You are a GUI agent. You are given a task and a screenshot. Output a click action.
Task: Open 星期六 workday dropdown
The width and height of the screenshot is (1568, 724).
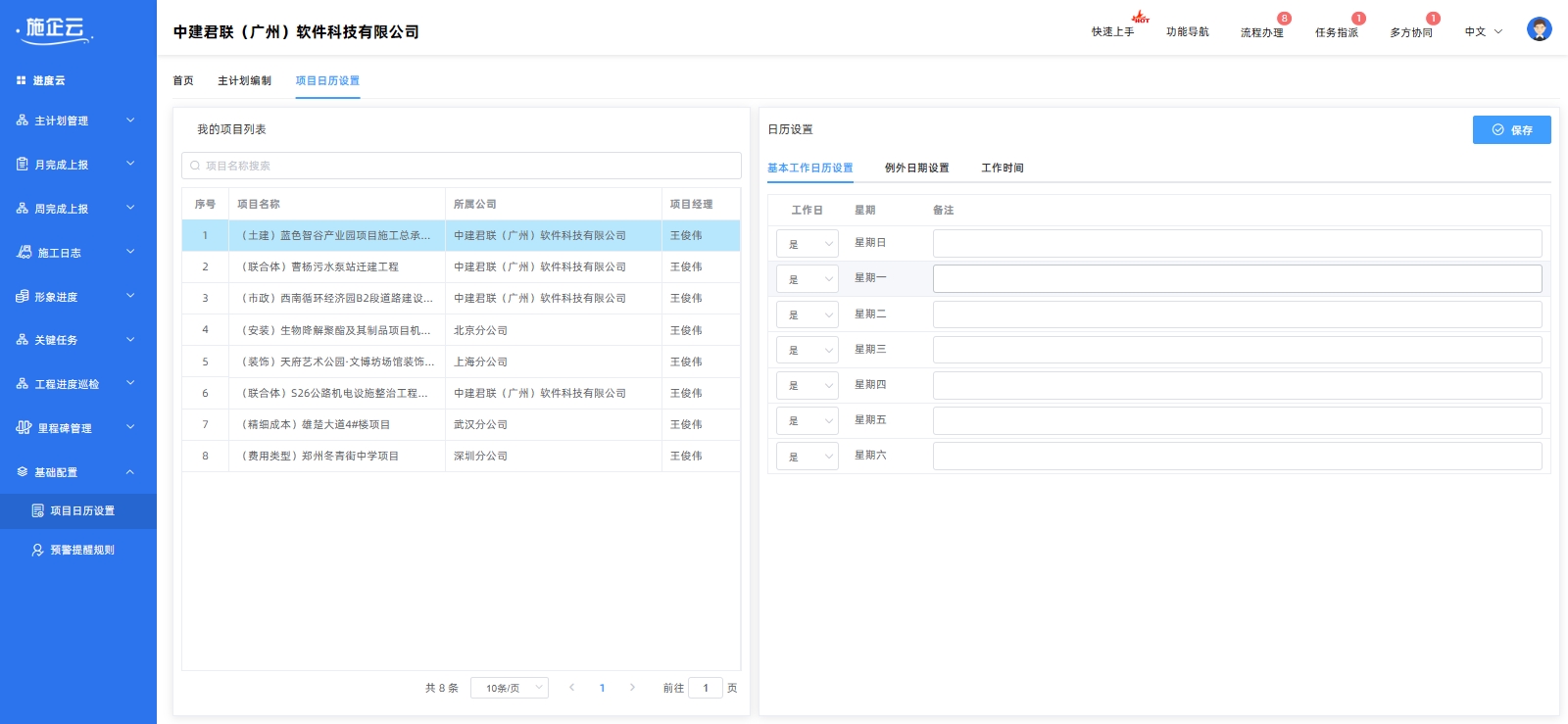[808, 457]
